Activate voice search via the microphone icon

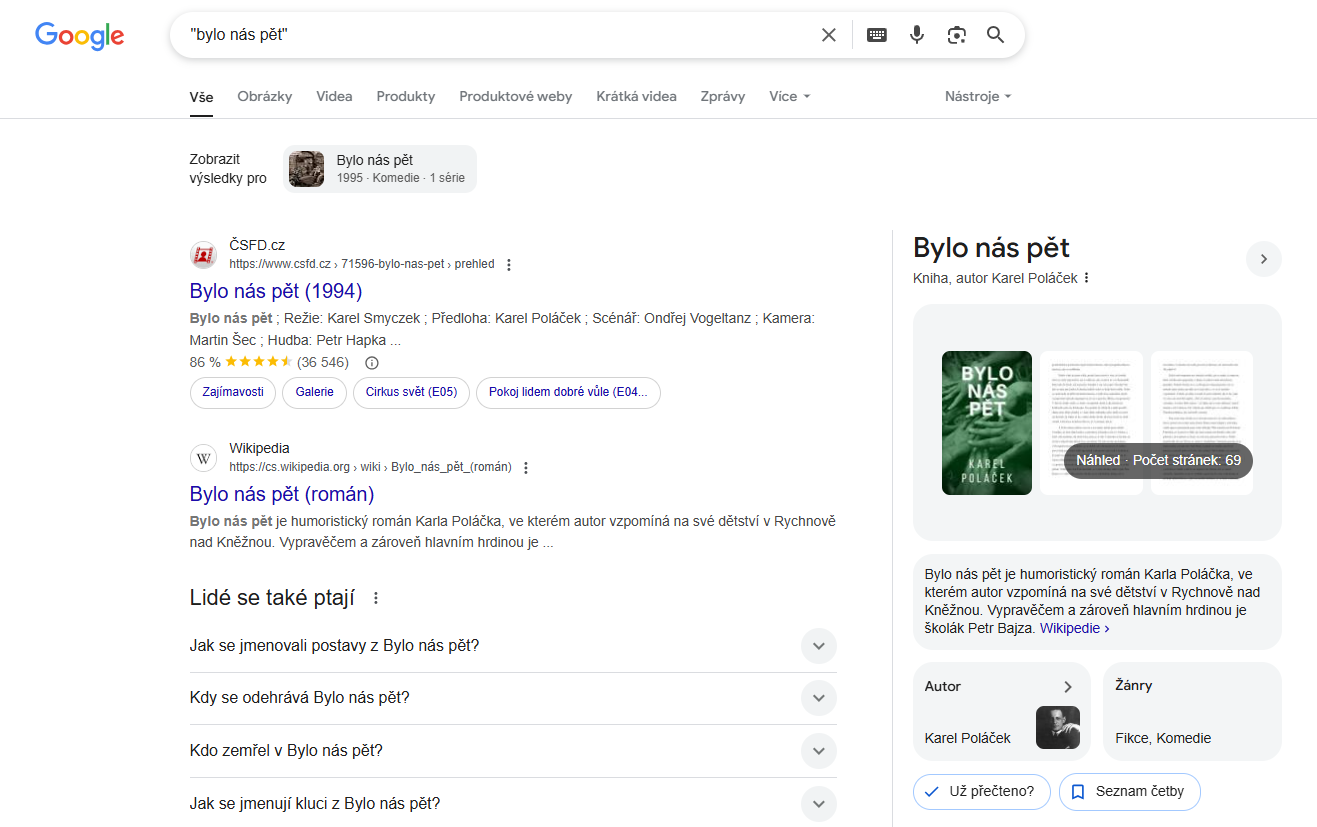click(917, 34)
